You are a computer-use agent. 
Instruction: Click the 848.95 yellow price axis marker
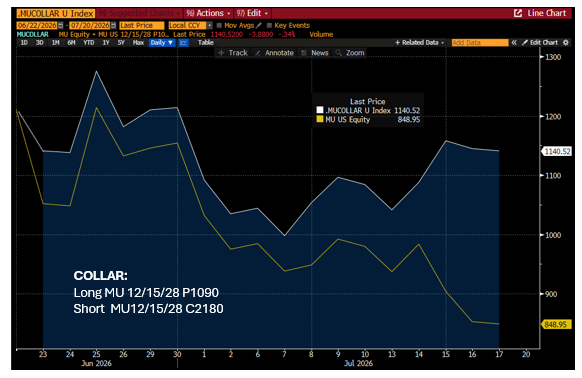coord(556,325)
